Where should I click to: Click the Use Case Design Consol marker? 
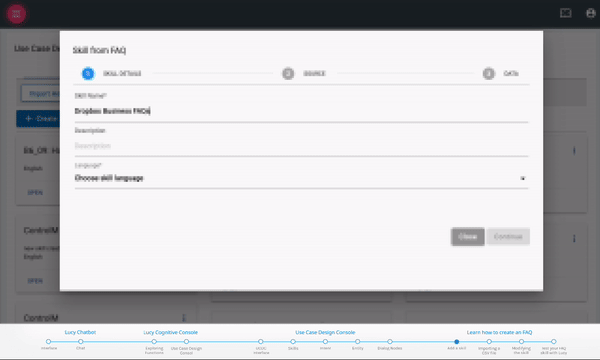tap(186, 341)
